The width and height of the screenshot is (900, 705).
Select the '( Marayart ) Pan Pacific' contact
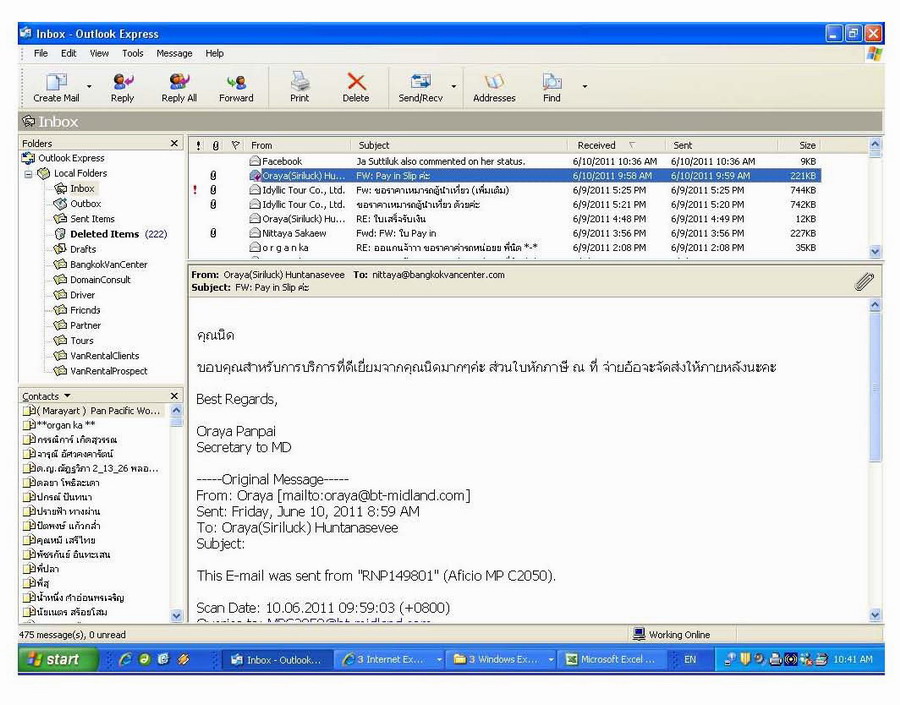92,410
